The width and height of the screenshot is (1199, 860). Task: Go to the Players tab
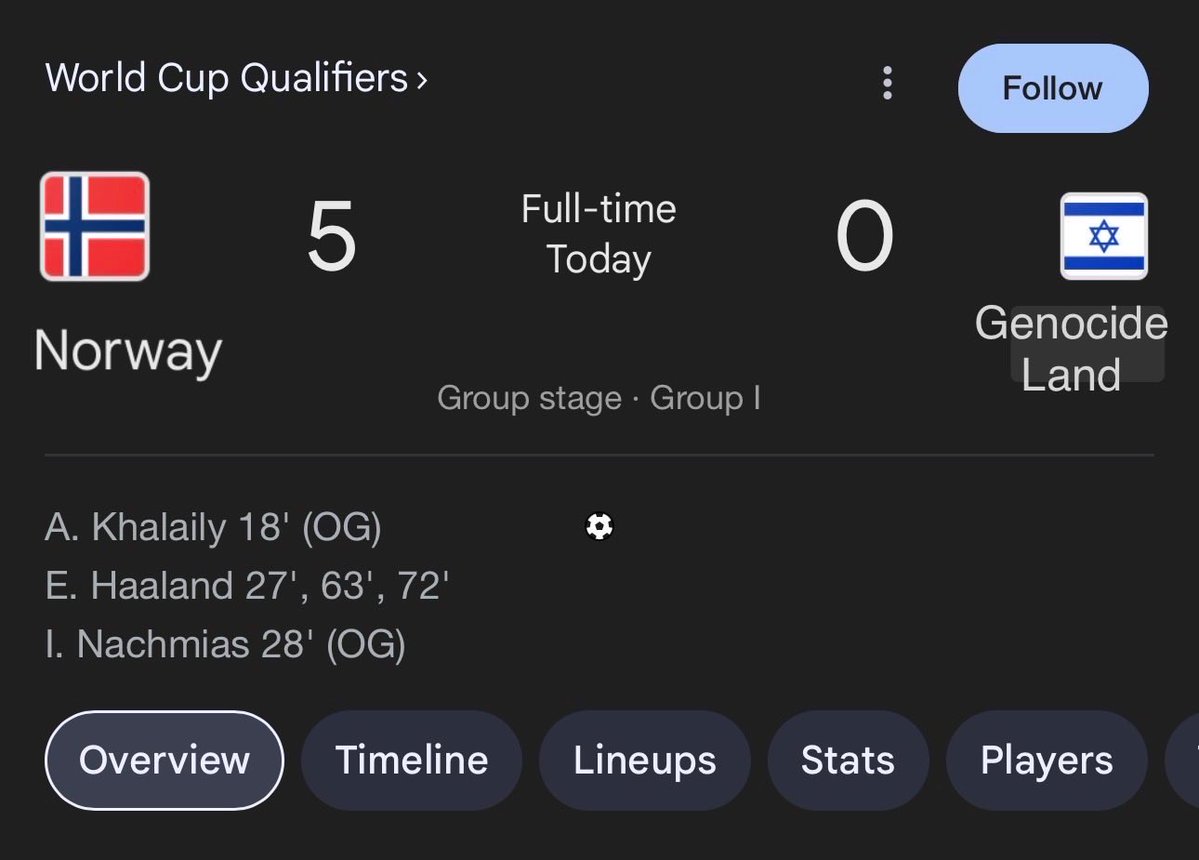pos(1046,760)
